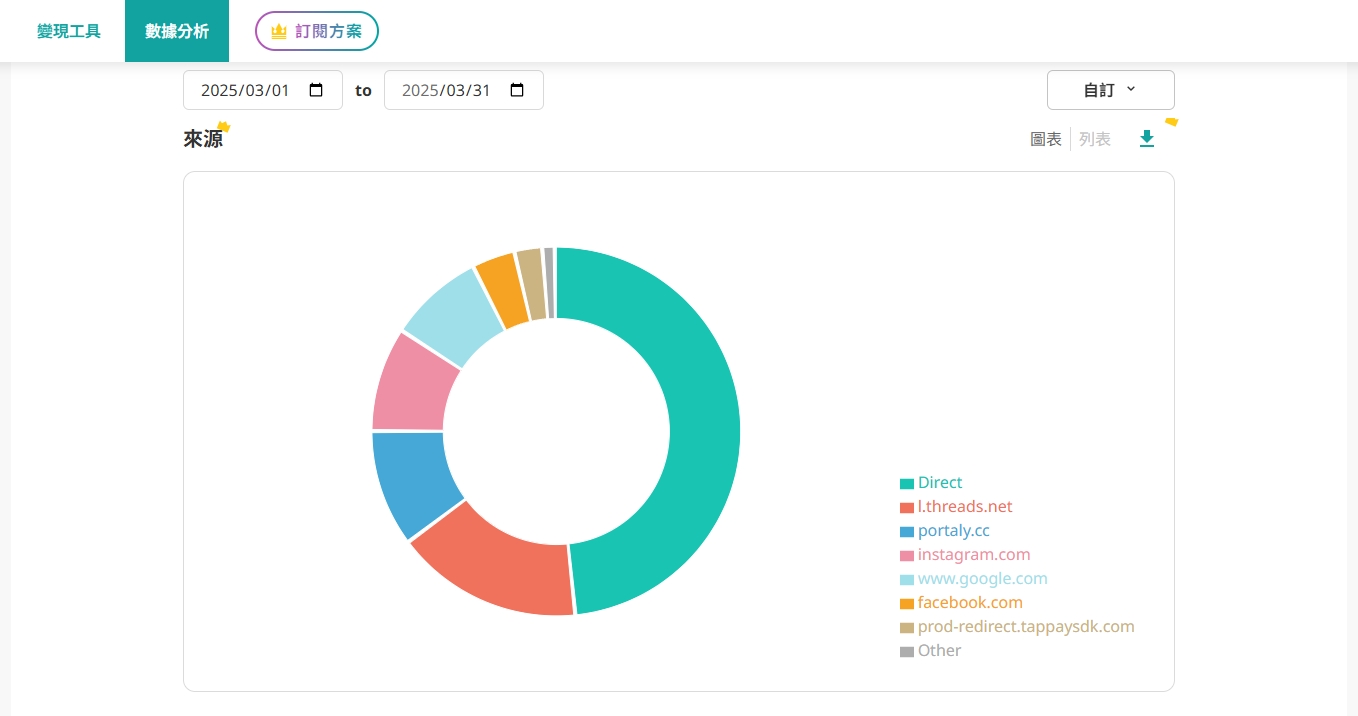1358x716 pixels.
Task: Click the crown badge beside 來源 heading
Action: 224,127
